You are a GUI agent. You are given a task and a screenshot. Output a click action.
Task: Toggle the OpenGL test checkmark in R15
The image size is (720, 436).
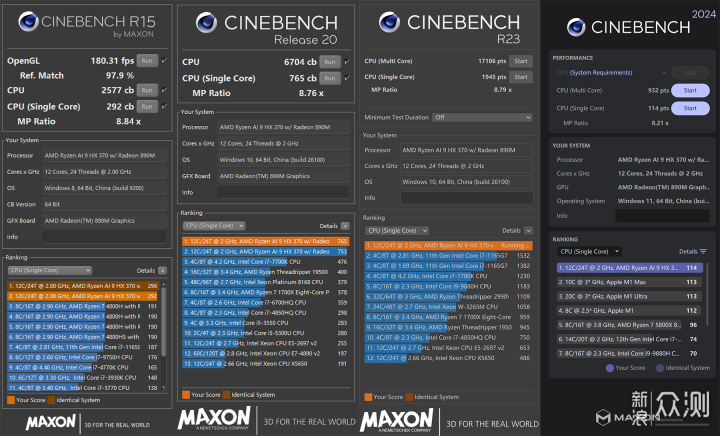tap(164, 60)
